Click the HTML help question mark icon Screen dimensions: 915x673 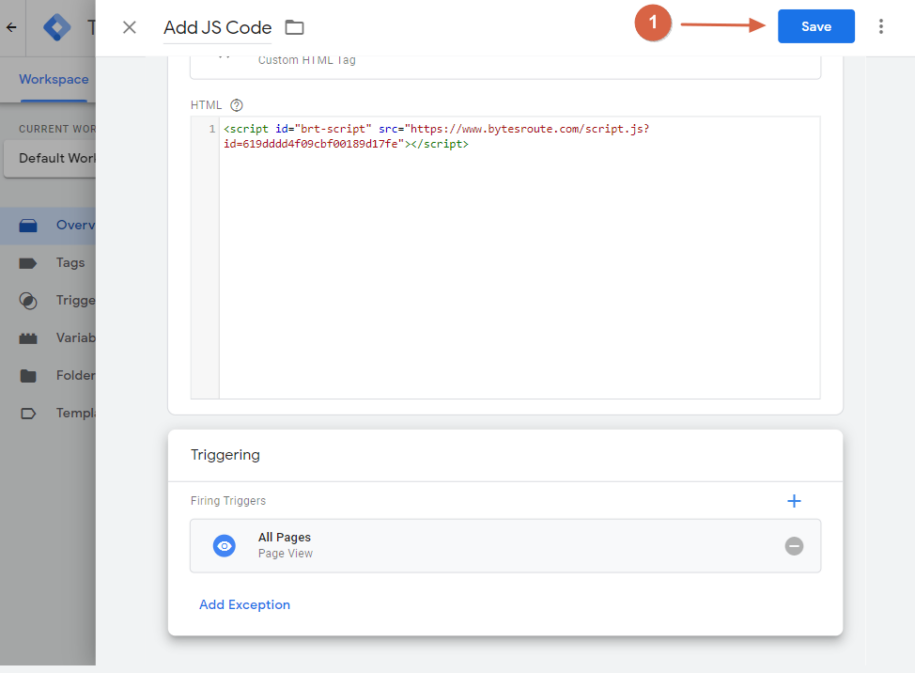(236, 105)
